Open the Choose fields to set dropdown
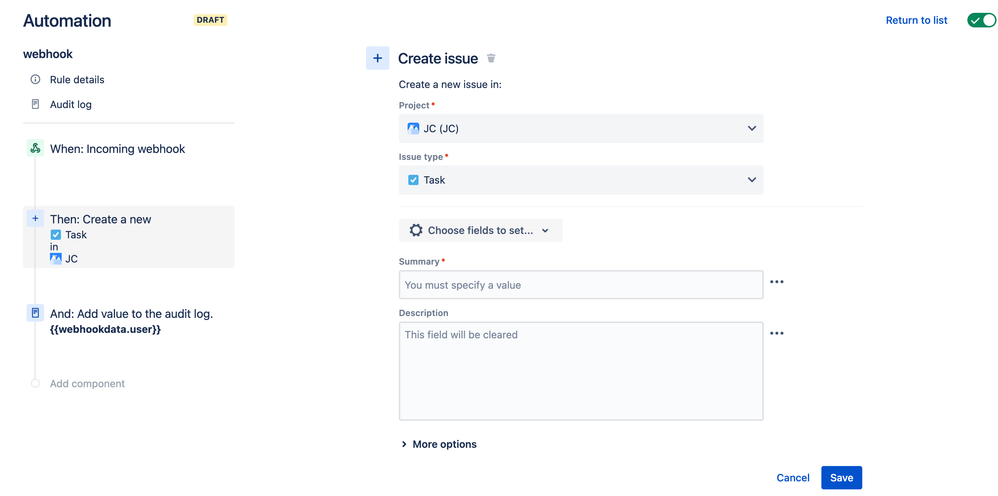Image resolution: width=998 pixels, height=496 pixels. (481, 230)
